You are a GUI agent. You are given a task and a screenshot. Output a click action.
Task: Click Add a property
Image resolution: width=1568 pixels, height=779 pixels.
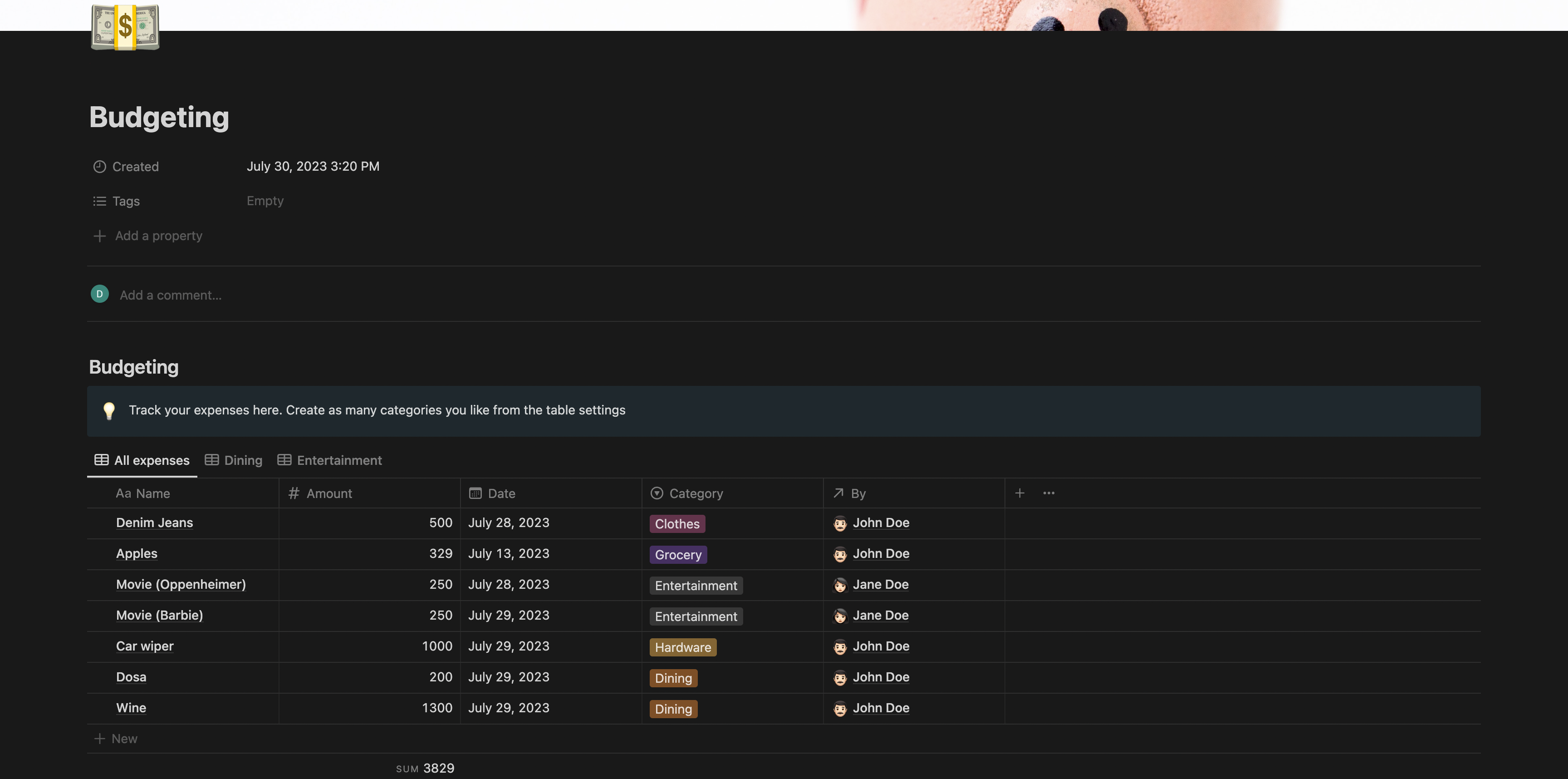coord(158,236)
